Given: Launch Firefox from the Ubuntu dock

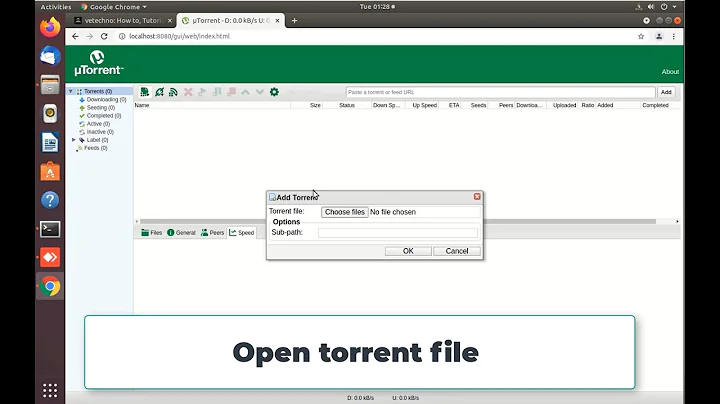Looking at the screenshot, I should 50,27.
